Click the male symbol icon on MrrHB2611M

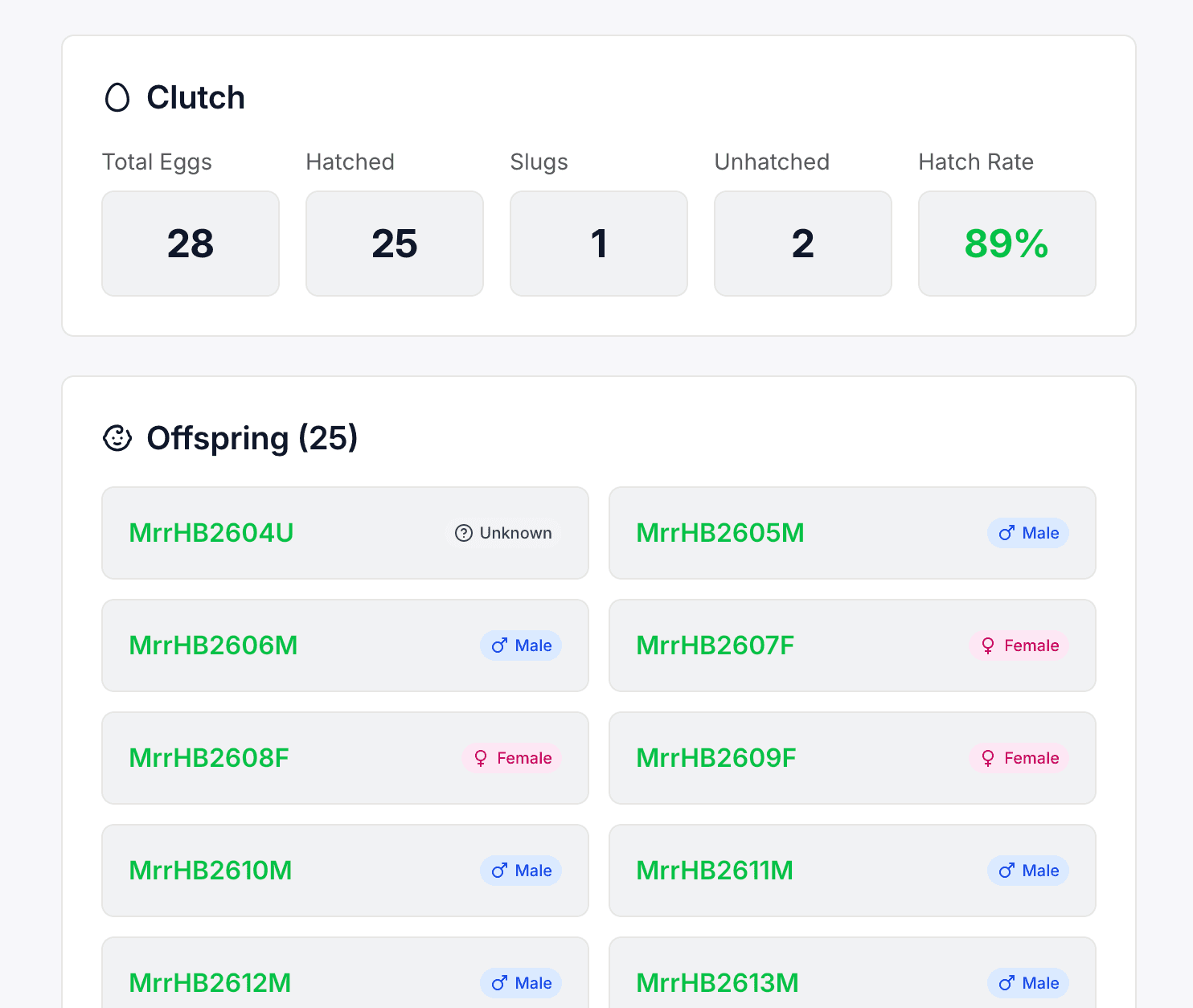click(x=1006, y=871)
